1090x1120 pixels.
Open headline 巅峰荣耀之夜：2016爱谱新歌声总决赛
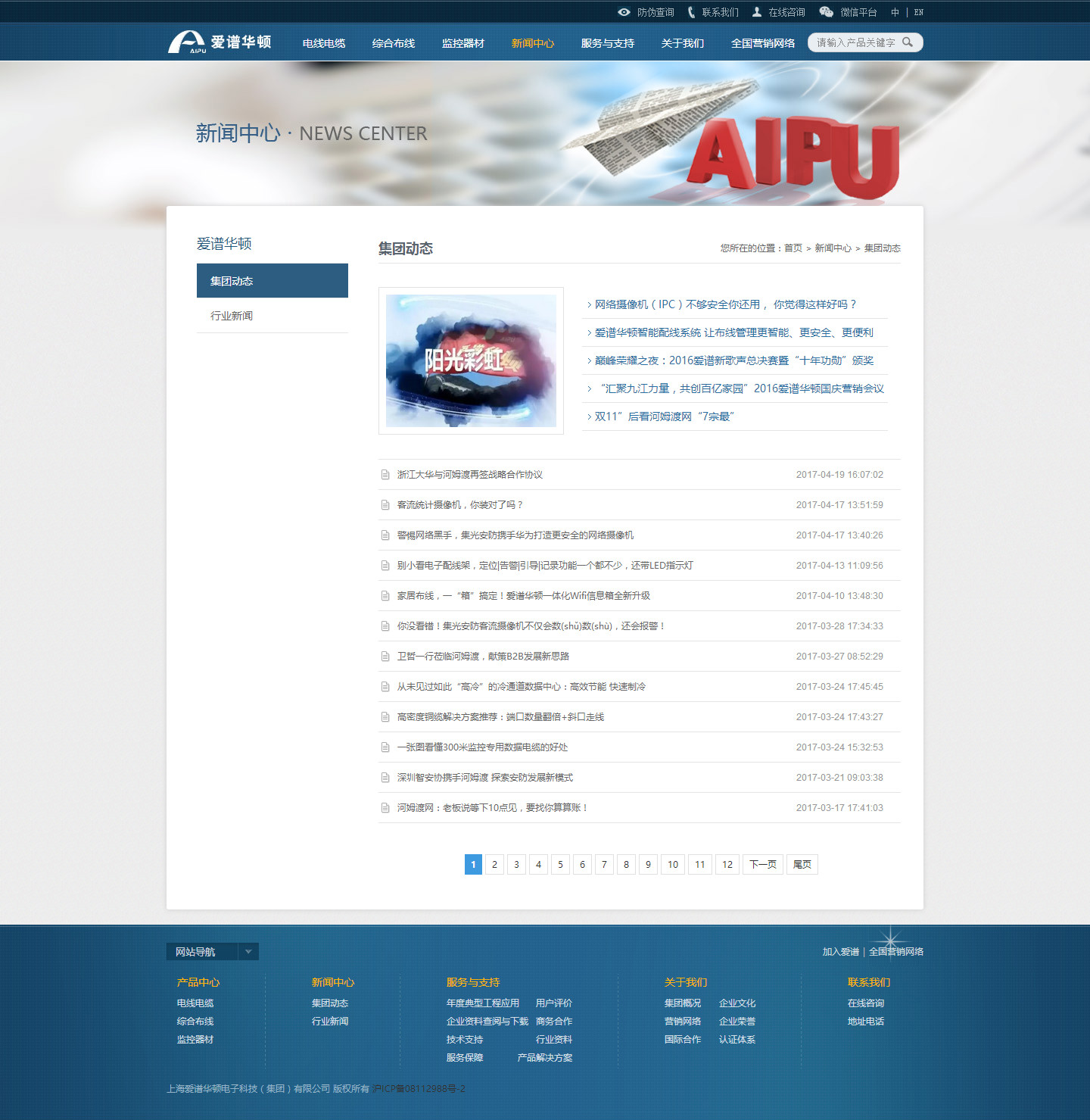point(733,360)
